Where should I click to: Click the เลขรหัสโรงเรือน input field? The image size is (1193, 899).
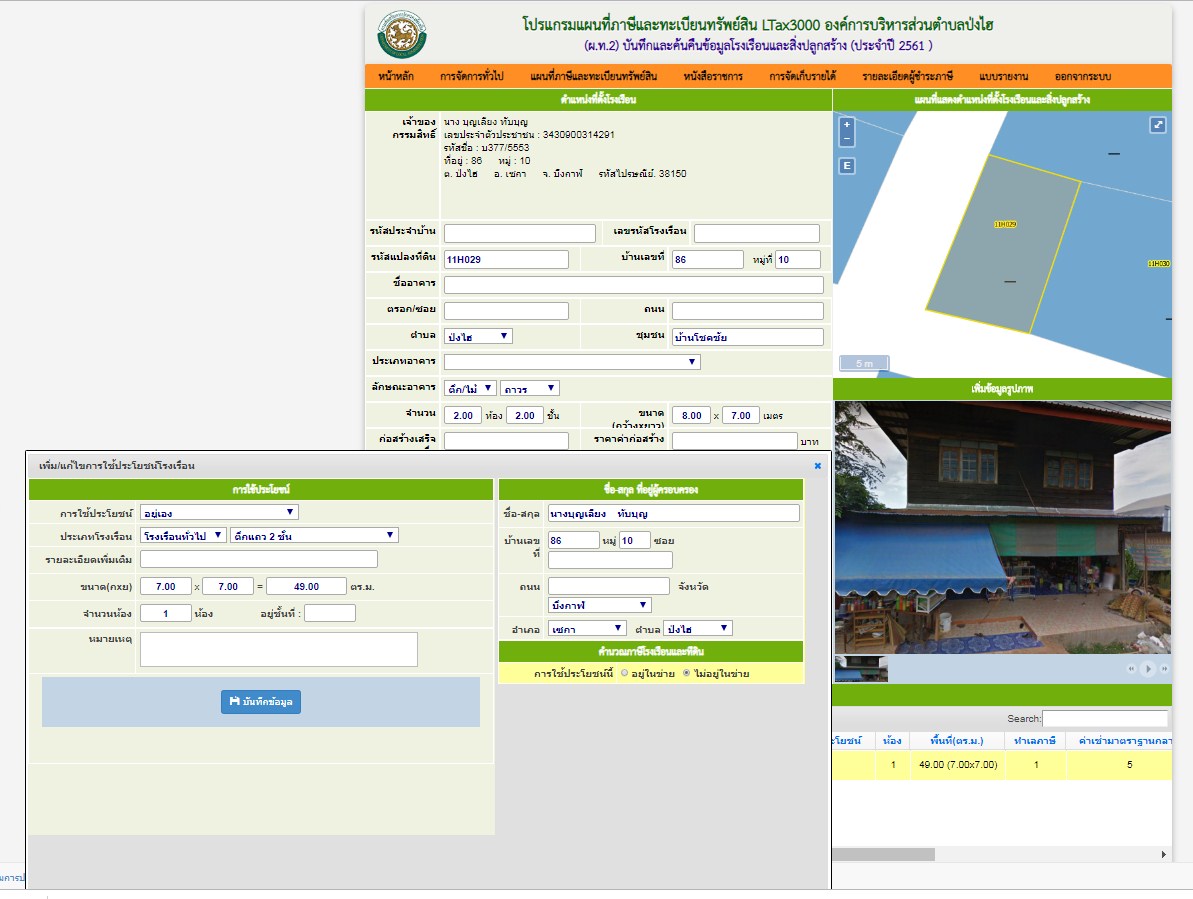pos(756,233)
